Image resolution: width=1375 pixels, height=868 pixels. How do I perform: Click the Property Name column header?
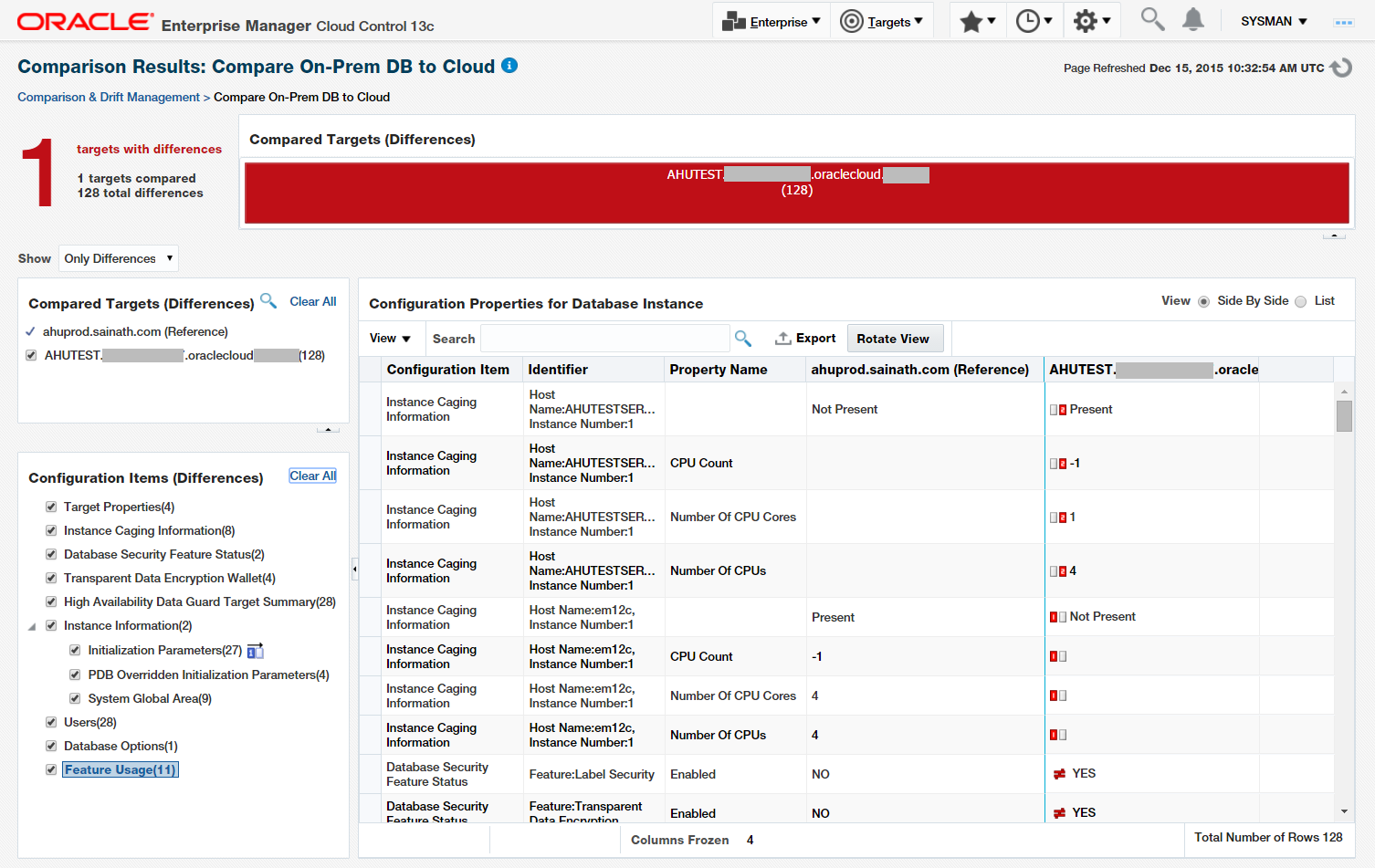point(735,370)
